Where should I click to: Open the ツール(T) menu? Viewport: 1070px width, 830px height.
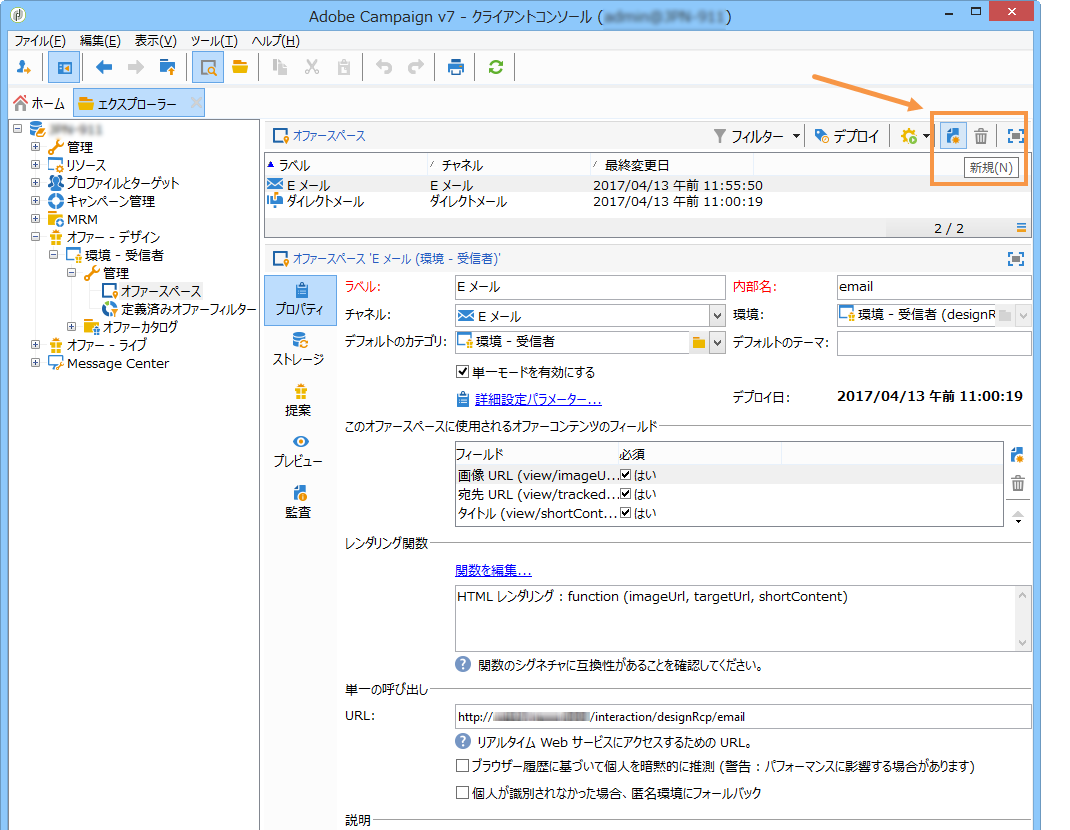214,41
